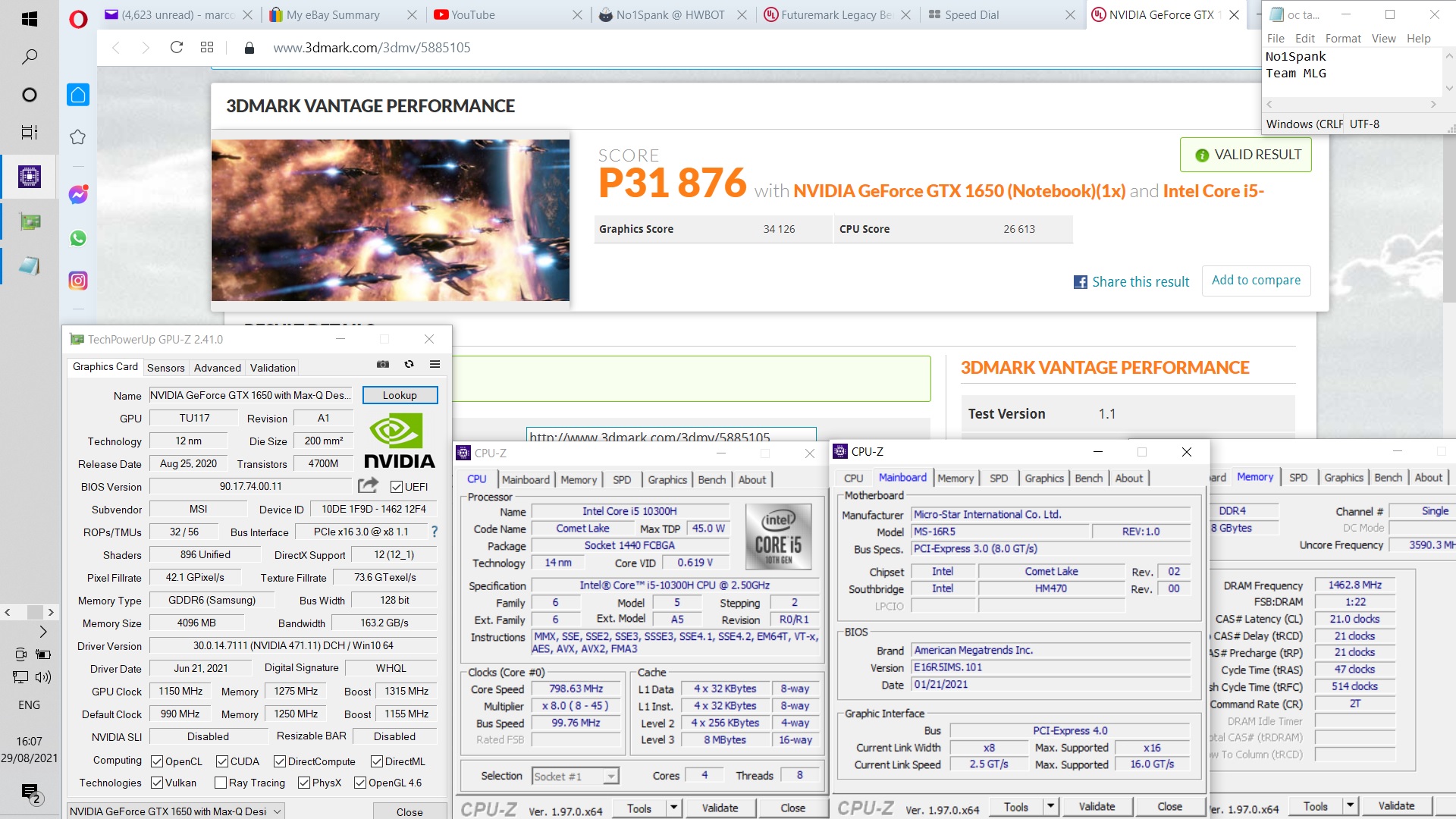Select the GPU-Z taskbar icon
Image resolution: width=1456 pixels, height=819 pixels.
[30, 222]
